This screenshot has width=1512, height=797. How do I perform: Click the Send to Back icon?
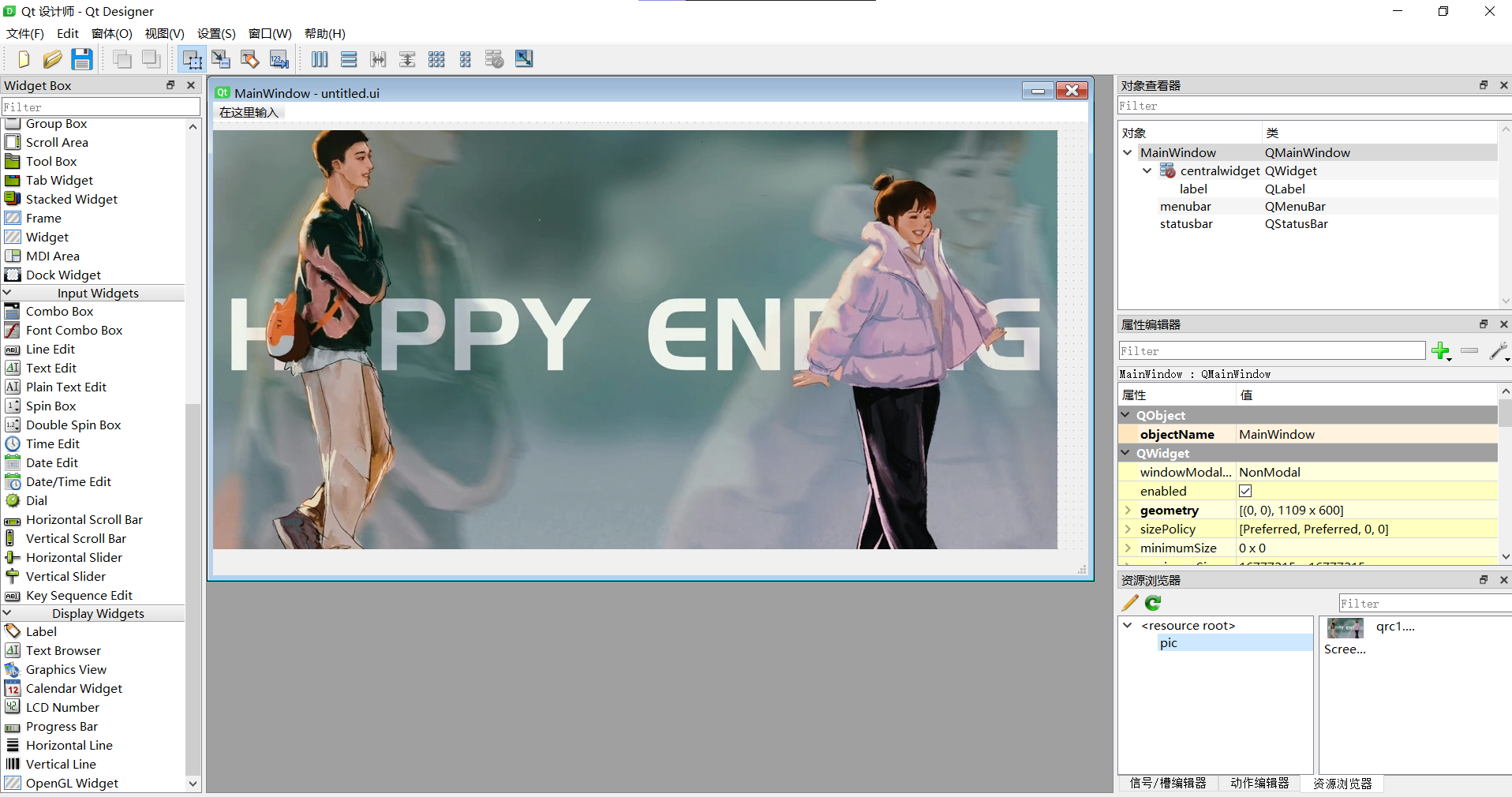coord(122,59)
